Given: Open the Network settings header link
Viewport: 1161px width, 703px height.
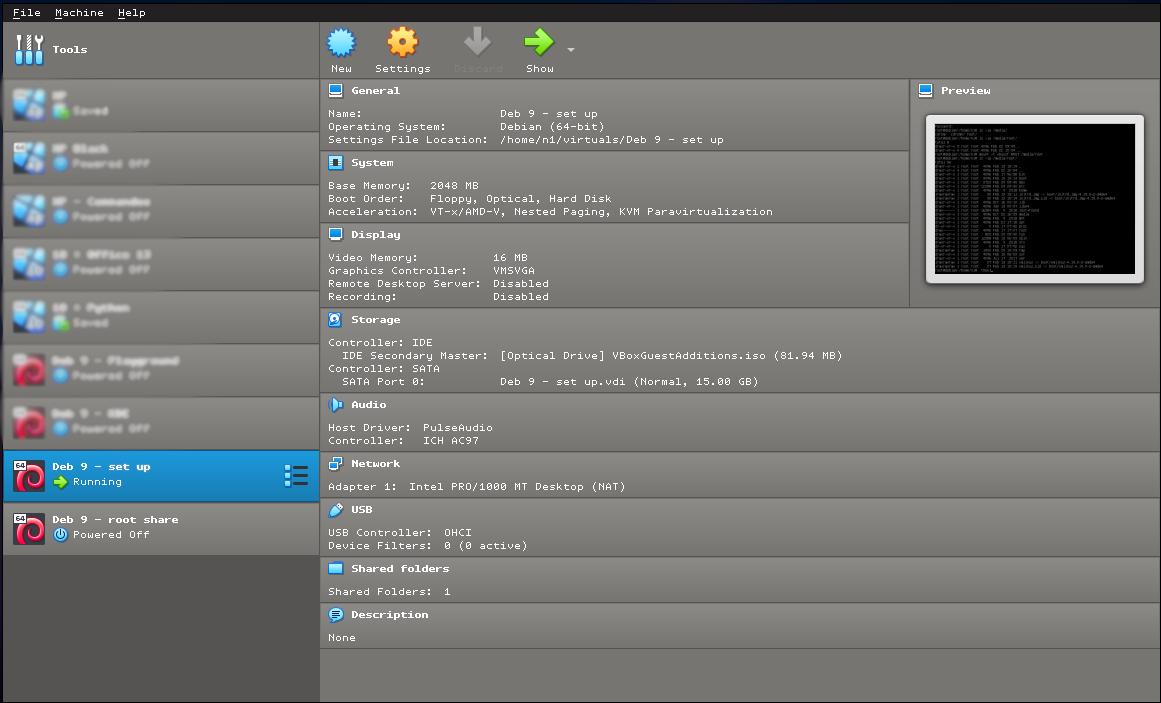Looking at the screenshot, I should click(x=375, y=463).
